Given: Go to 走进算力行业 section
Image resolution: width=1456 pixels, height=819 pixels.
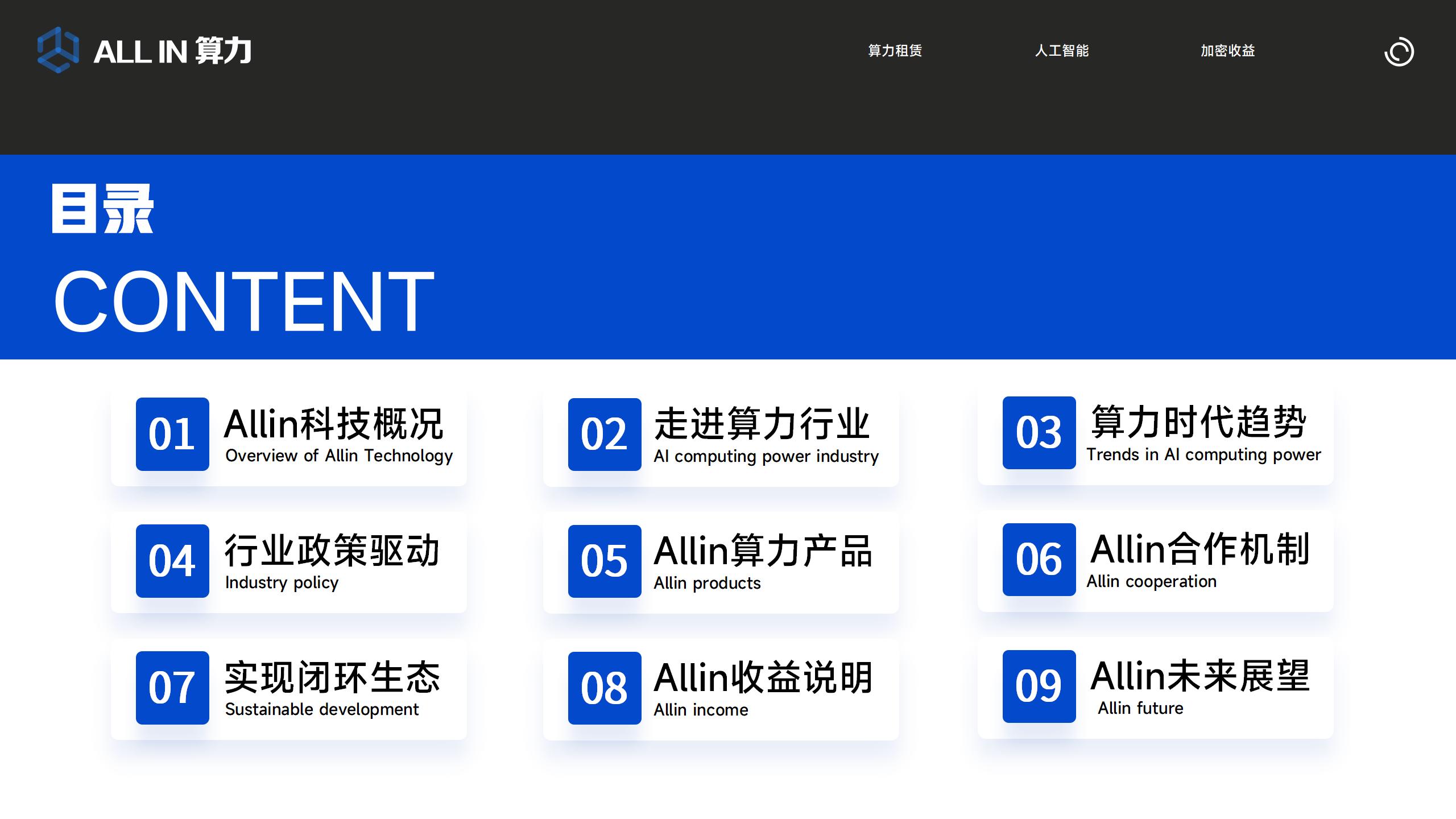Looking at the screenshot, I should point(762,424).
